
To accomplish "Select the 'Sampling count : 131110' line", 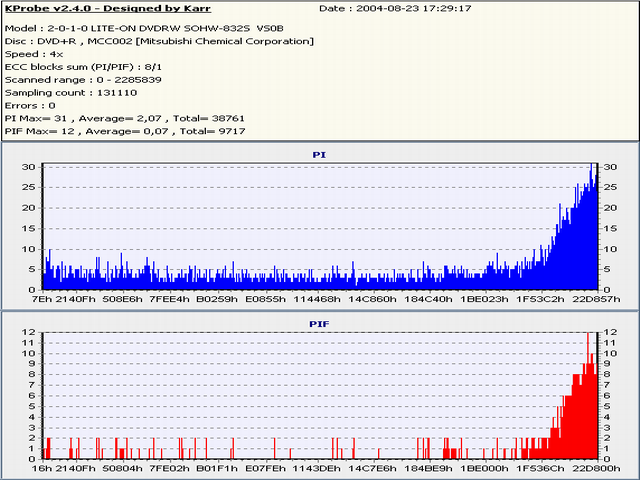I will pos(71,93).
